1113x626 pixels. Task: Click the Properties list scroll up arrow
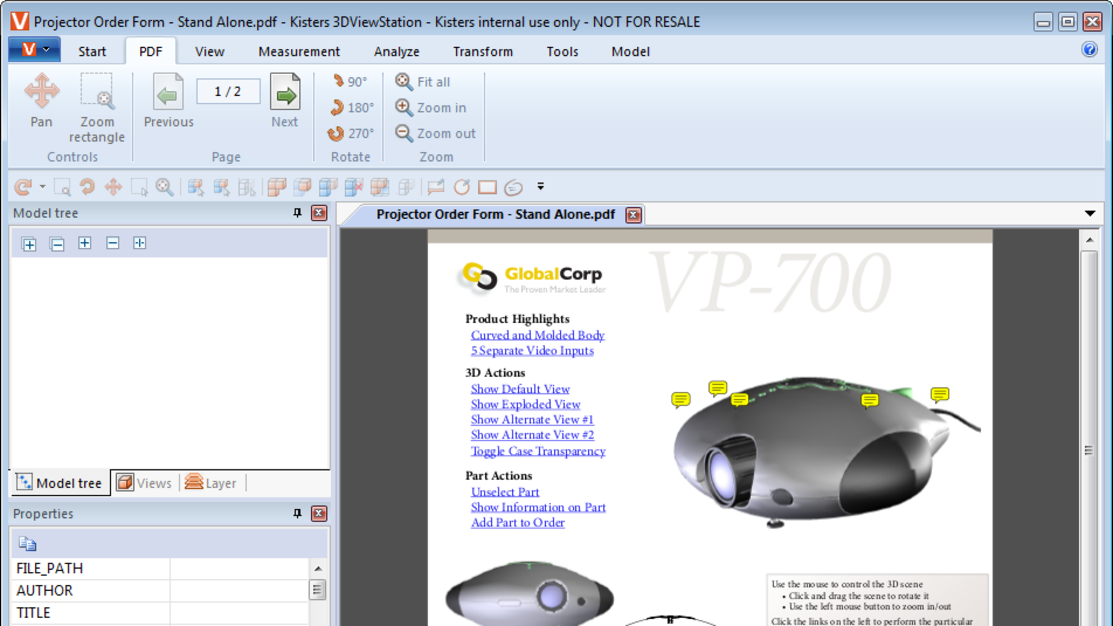(317, 569)
